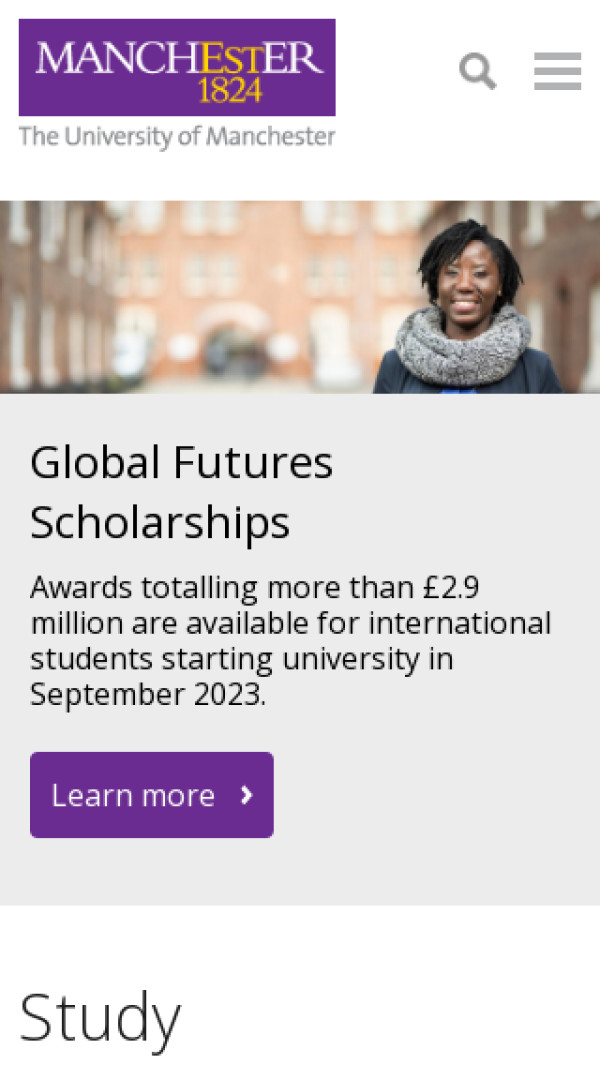Click the chevron arrow on Learn more

(x=247, y=795)
